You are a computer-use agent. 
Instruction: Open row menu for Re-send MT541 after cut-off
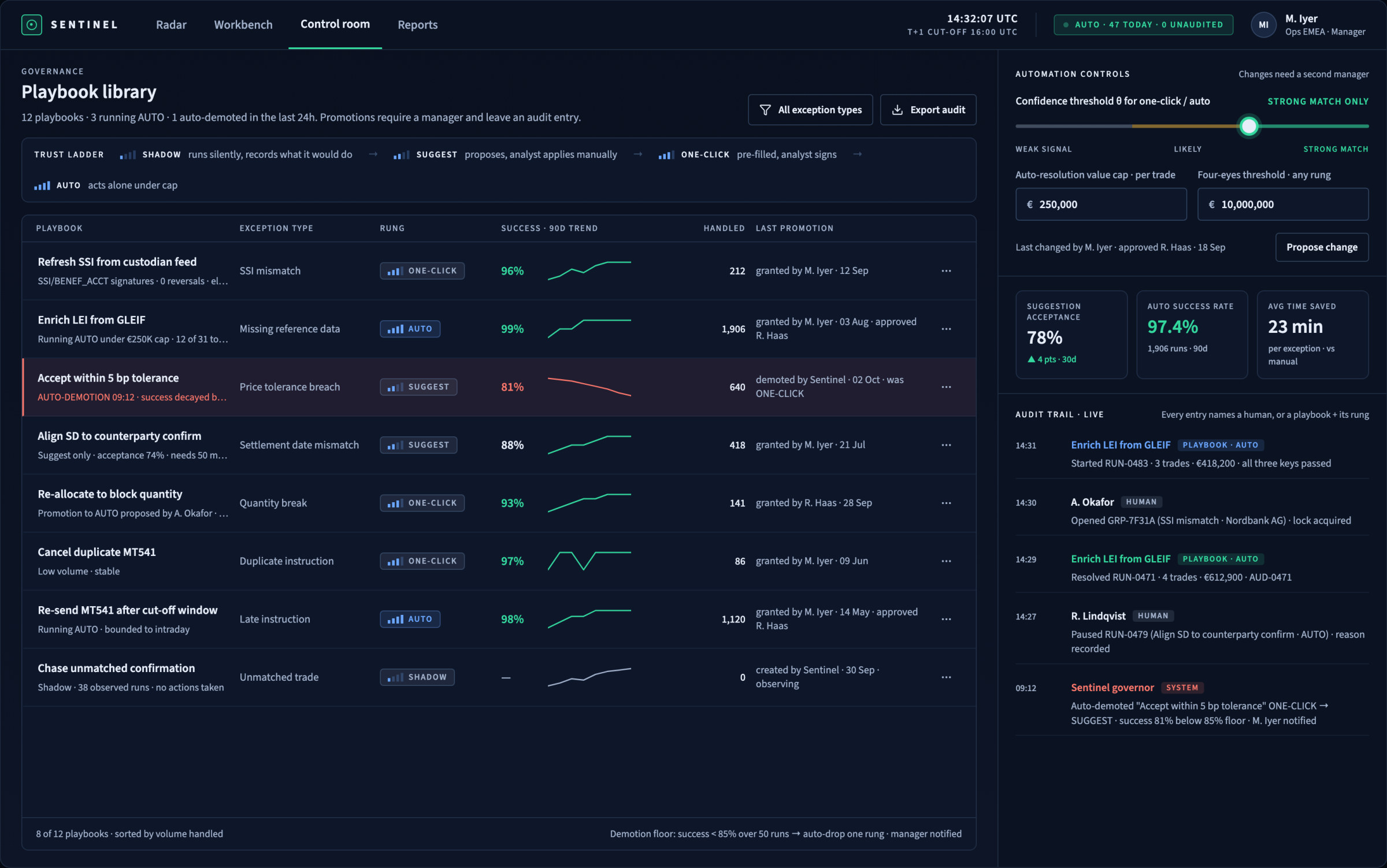click(x=946, y=620)
